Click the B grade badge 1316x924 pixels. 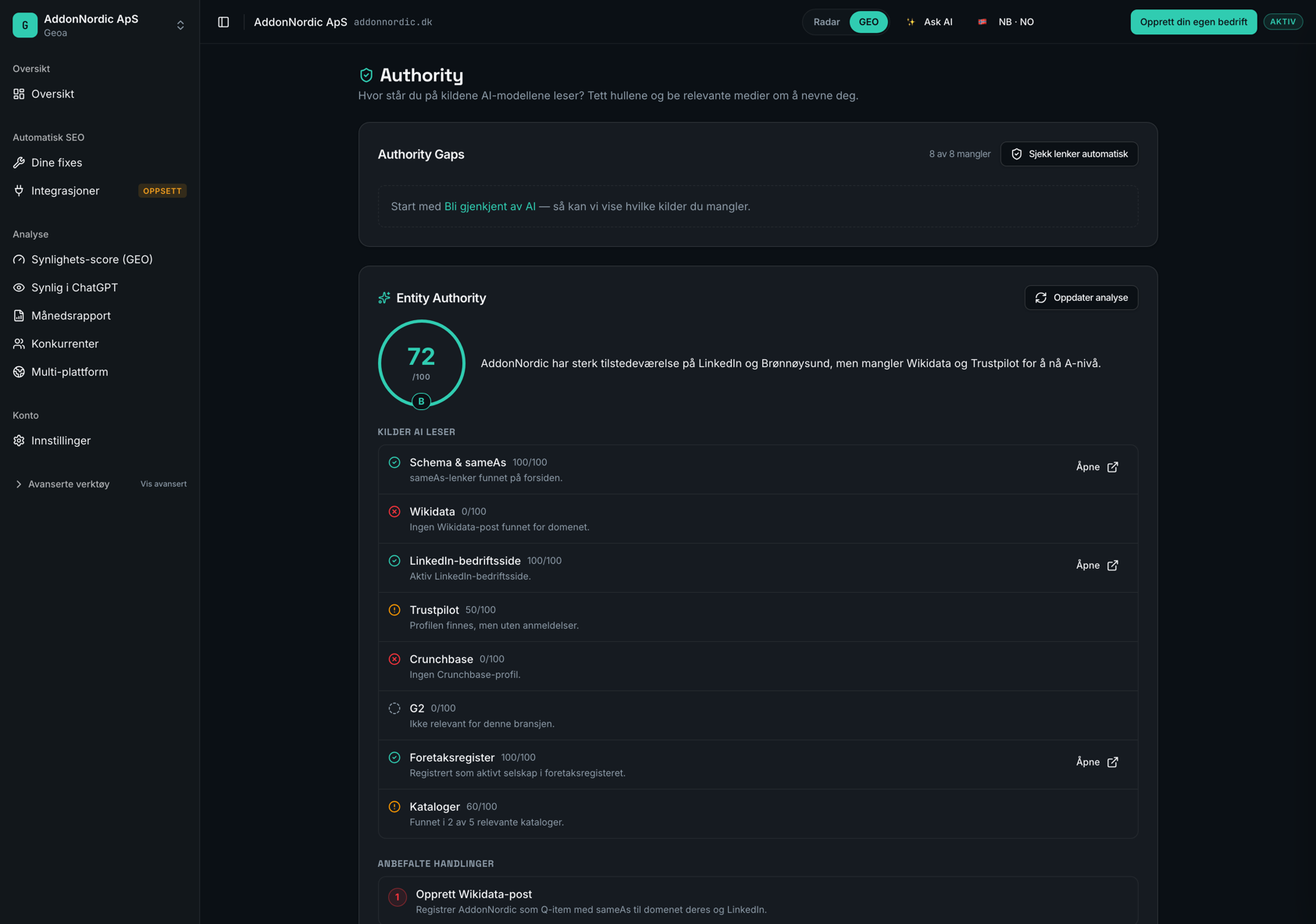pyautogui.click(x=422, y=401)
